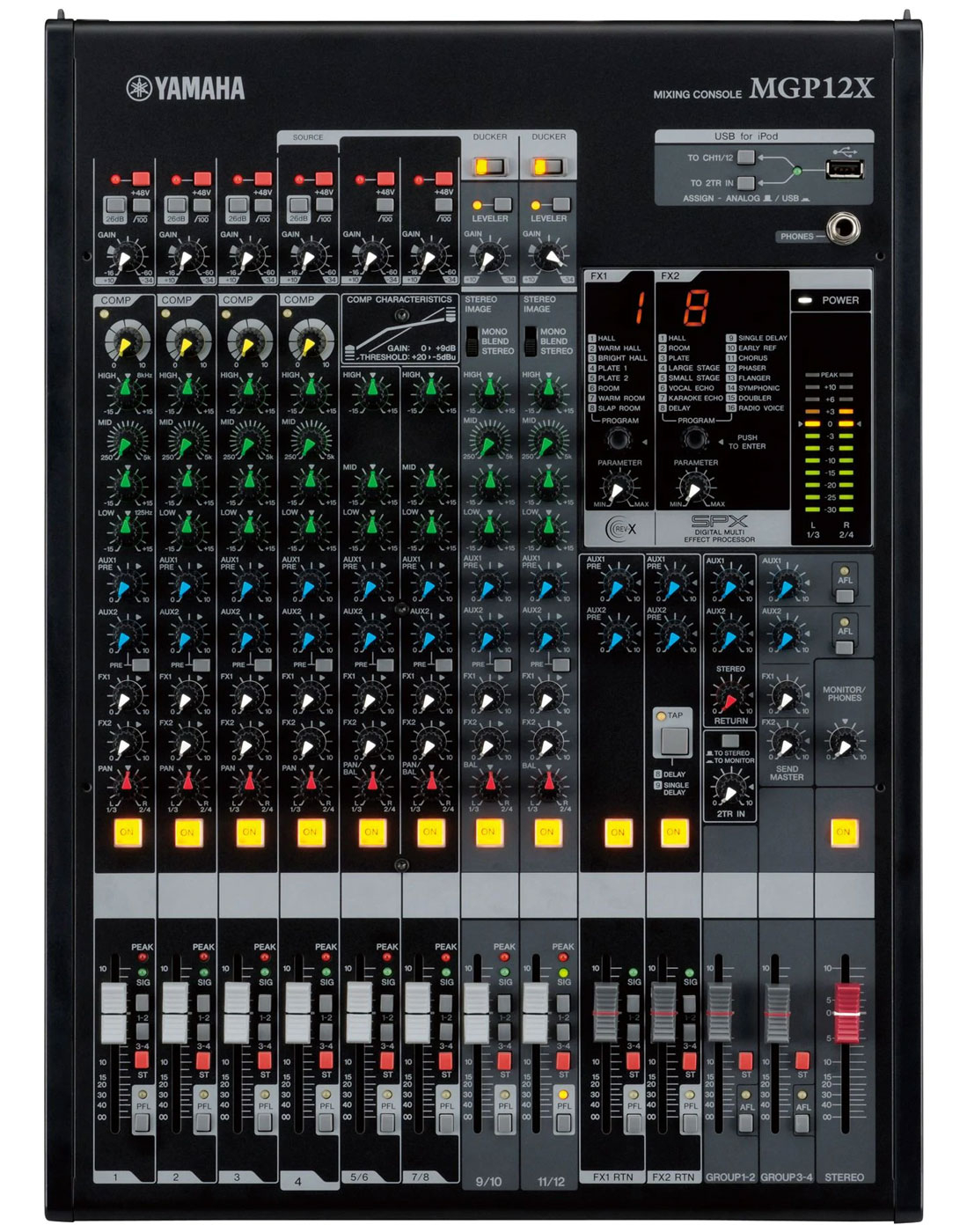
Task: Click the 2TR IN level knob
Action: (730, 790)
